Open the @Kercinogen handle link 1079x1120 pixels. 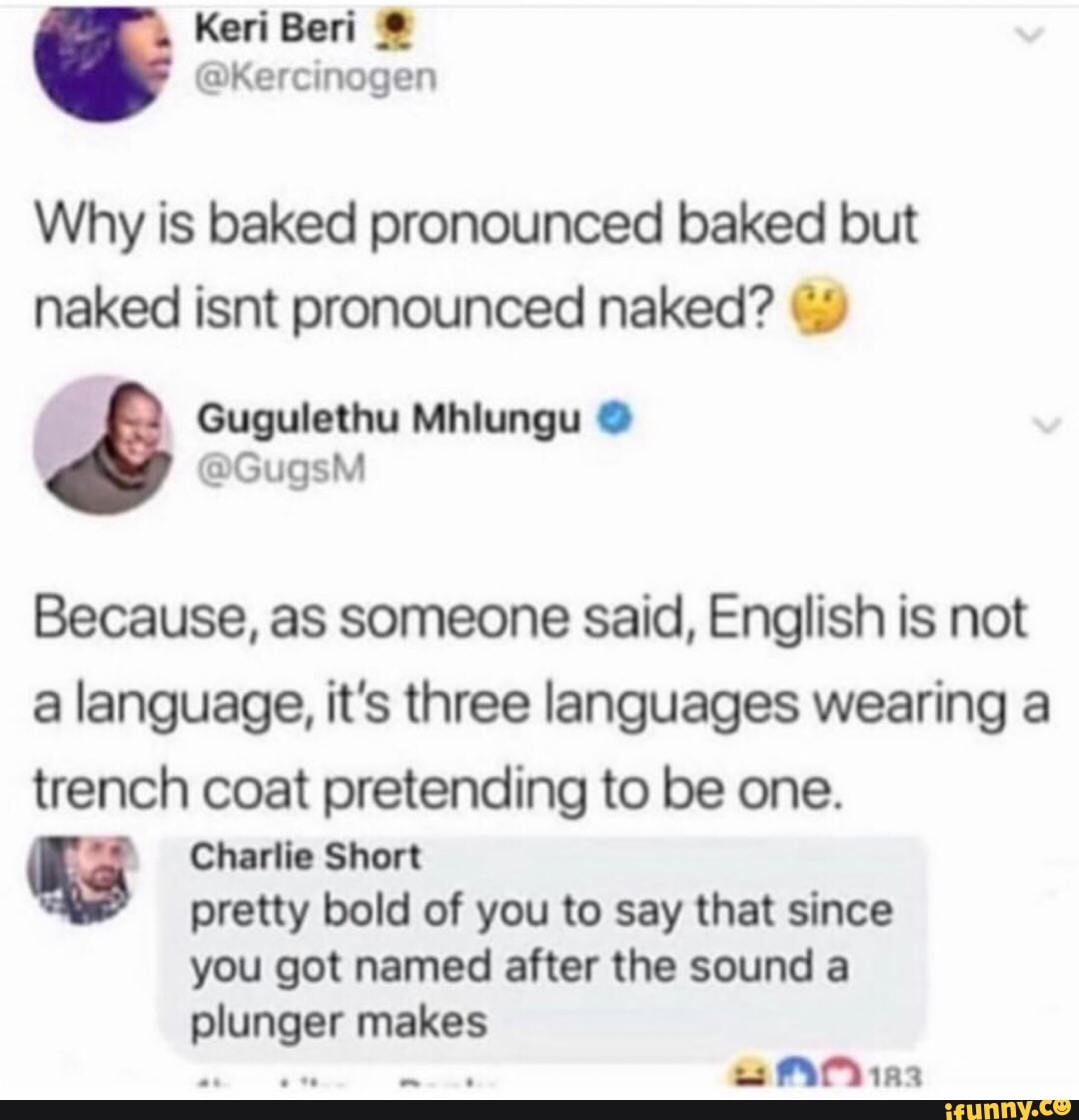[x=316, y=77]
